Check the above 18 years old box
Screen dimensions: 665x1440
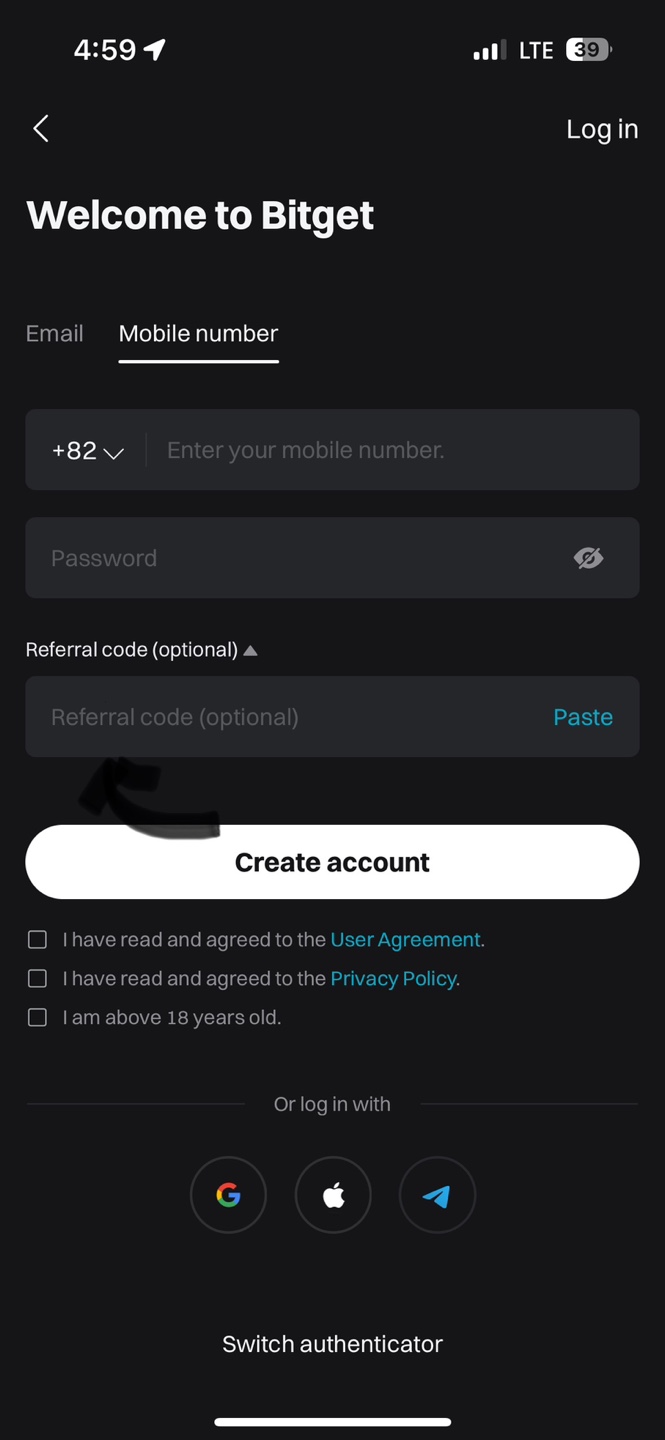click(x=37, y=1018)
